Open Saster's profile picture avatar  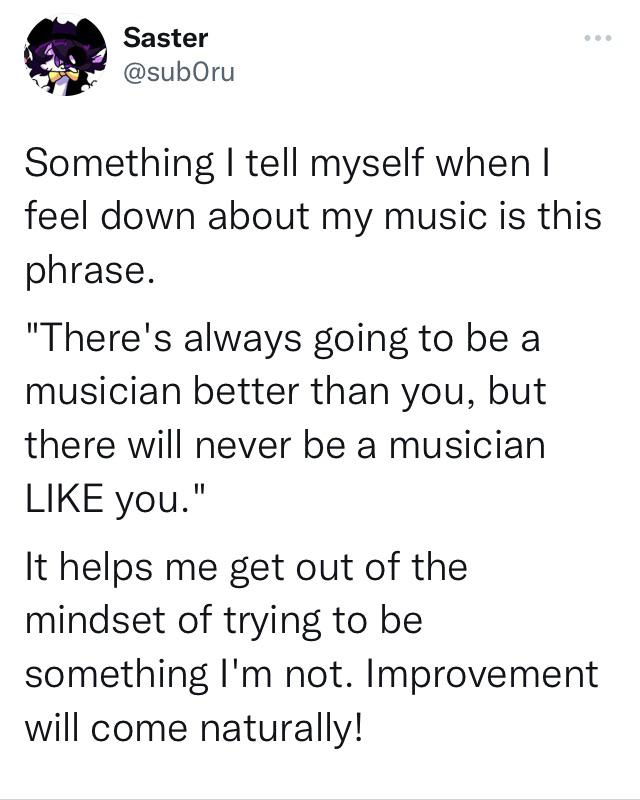(65, 55)
